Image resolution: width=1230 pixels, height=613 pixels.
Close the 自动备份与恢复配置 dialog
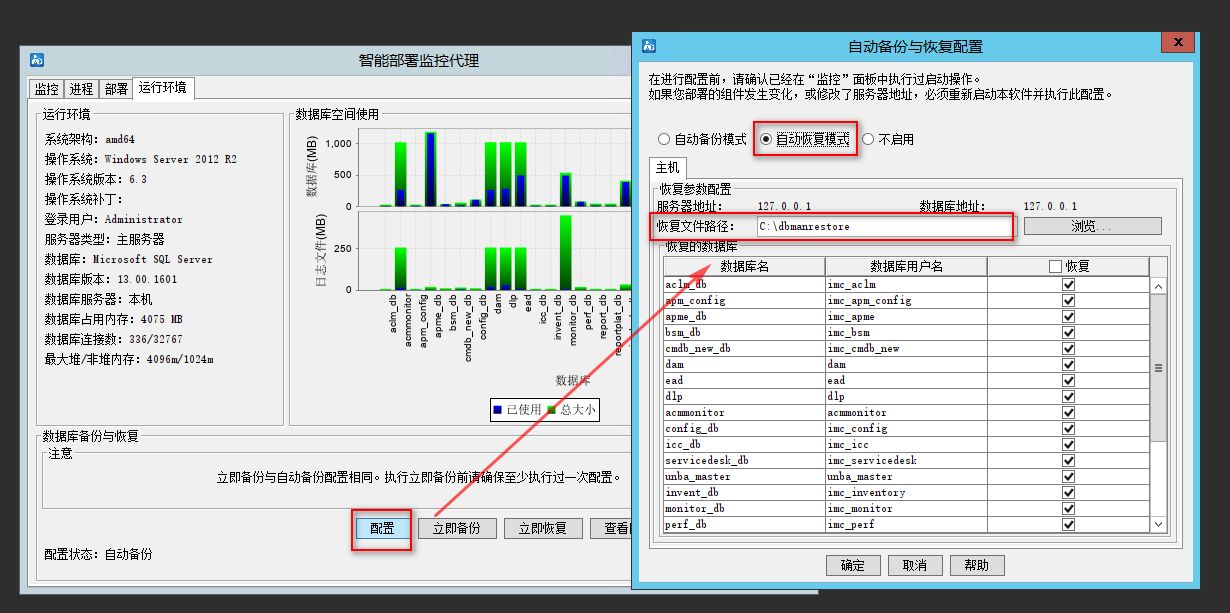1177,42
